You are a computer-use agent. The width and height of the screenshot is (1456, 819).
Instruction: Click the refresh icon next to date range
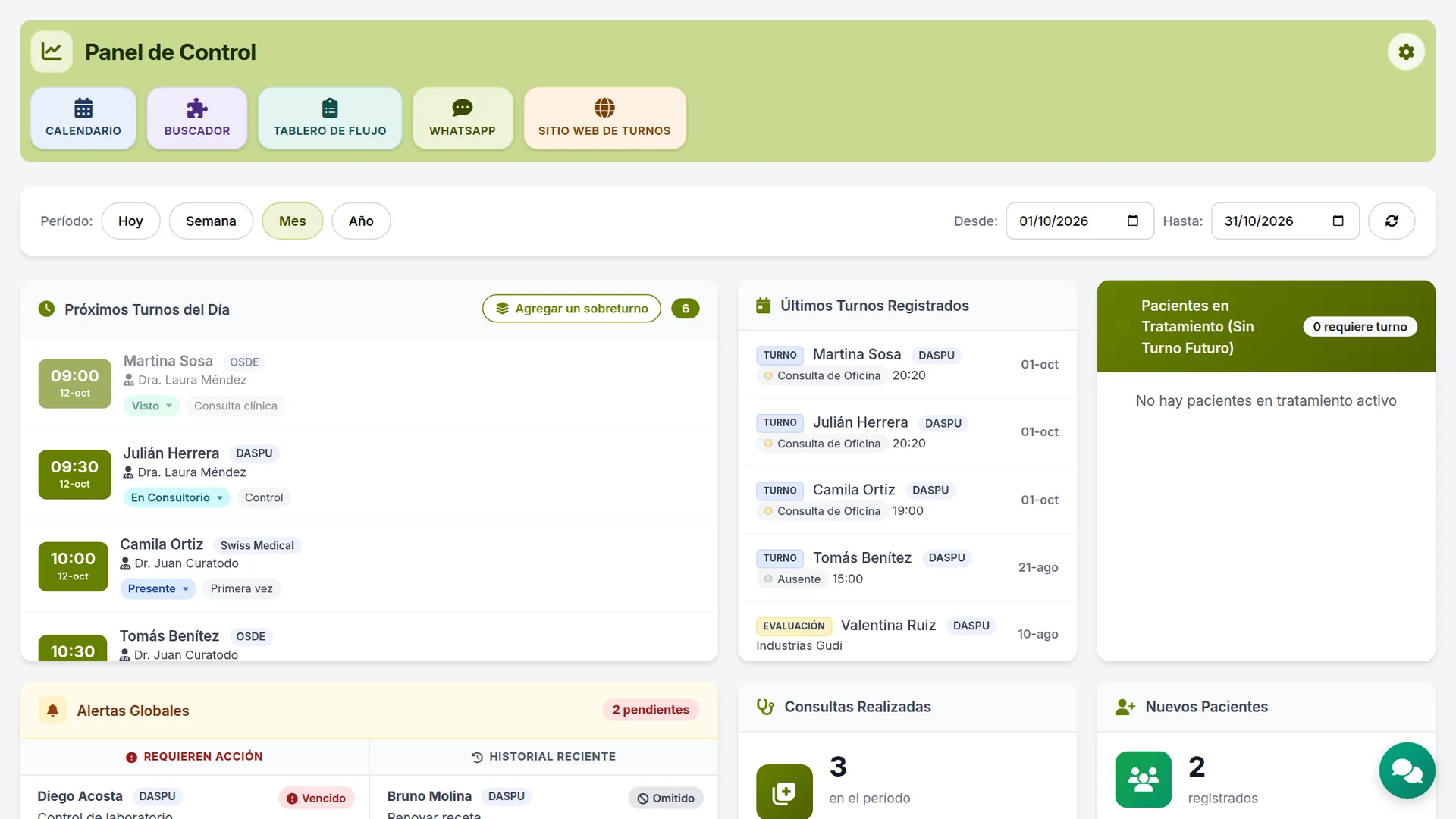(x=1392, y=221)
